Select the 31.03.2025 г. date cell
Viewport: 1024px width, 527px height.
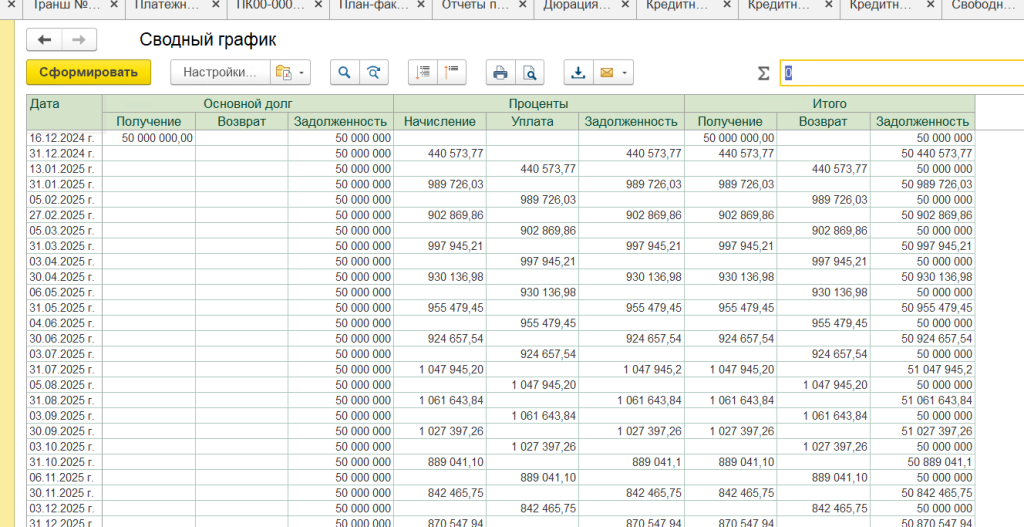(65, 246)
